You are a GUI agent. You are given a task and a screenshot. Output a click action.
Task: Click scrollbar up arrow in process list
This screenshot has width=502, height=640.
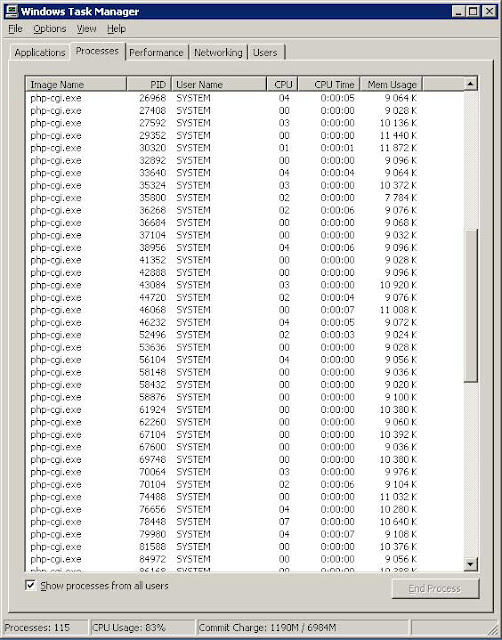471,84
